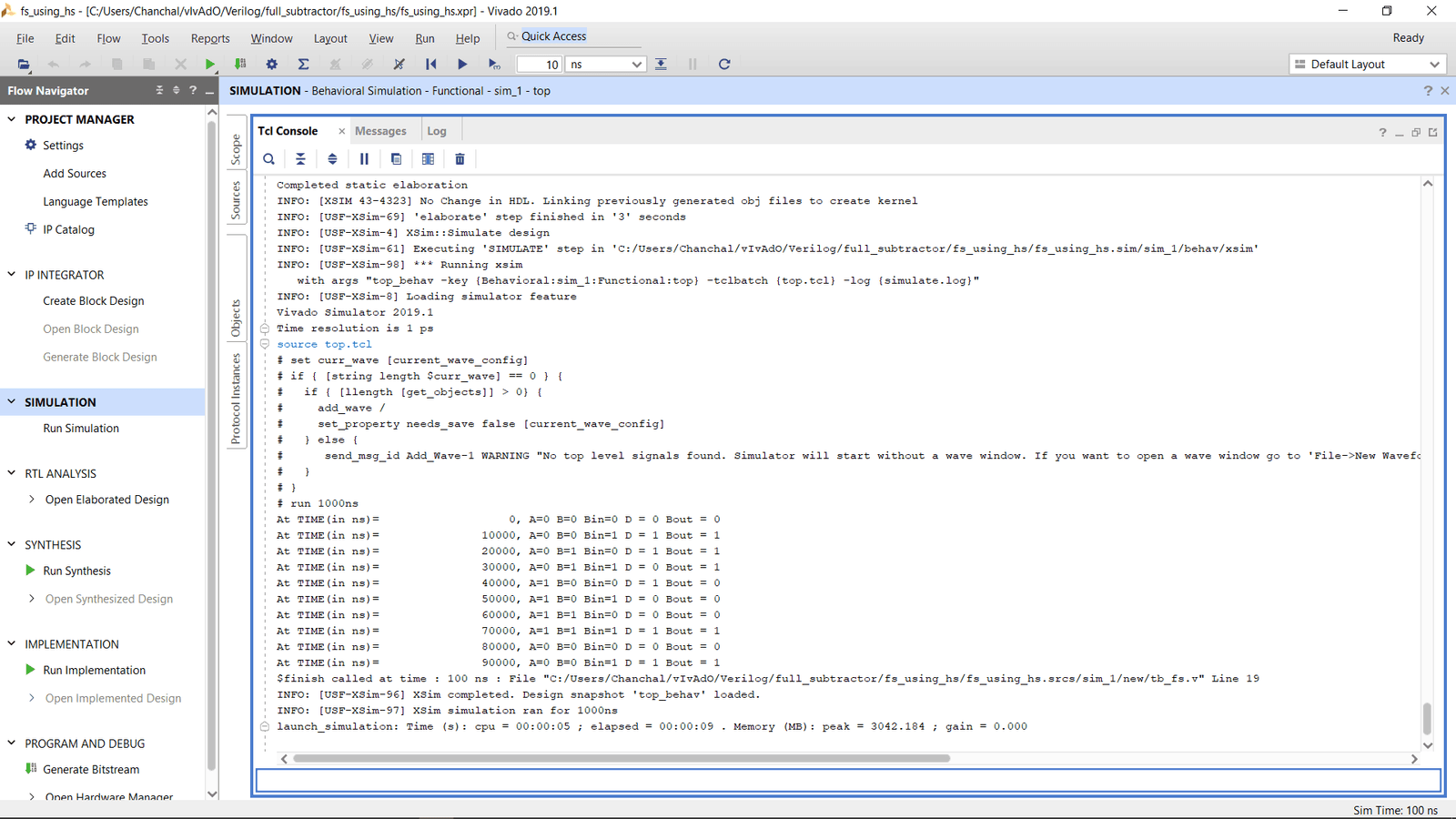Click Run Simulation in Flow Navigator

81,428
